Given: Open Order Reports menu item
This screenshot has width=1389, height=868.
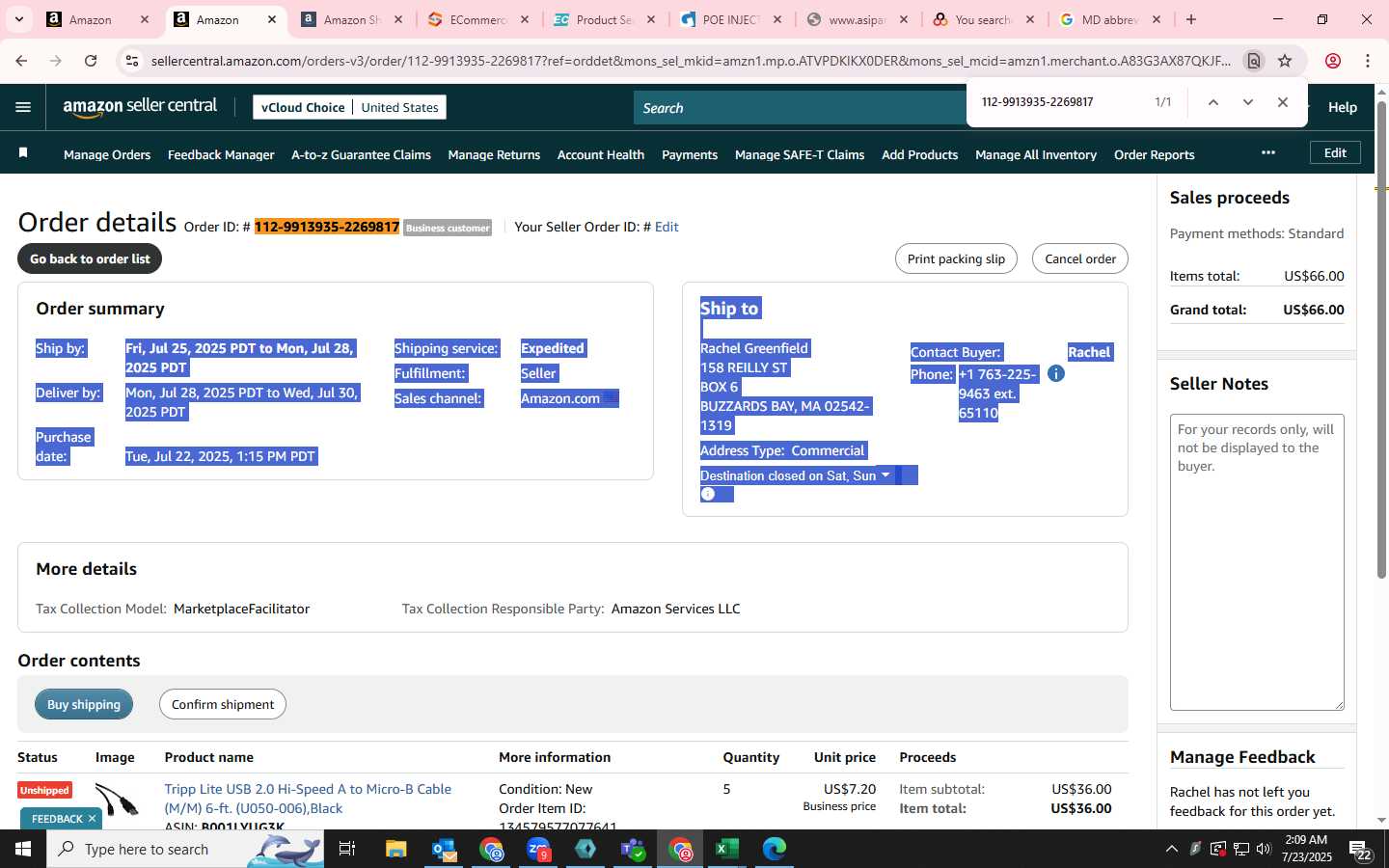Looking at the screenshot, I should 1154,154.
